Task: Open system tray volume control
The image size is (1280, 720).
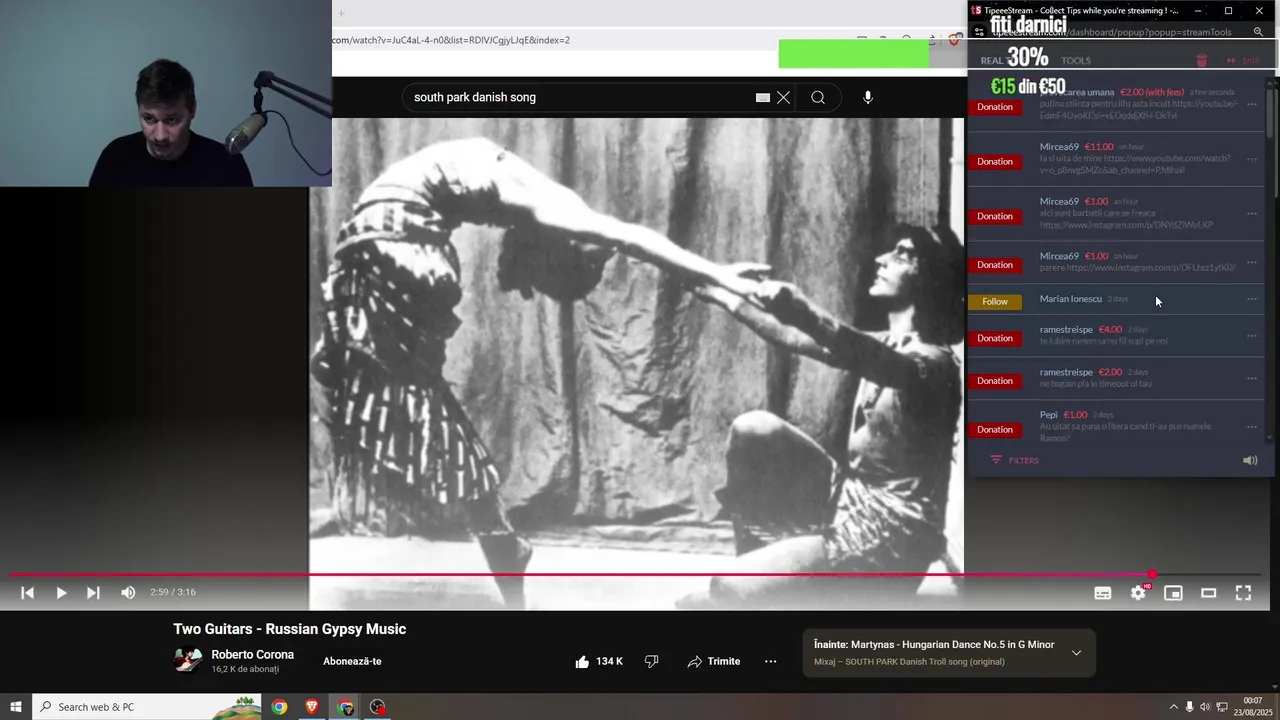Action: [x=1205, y=707]
